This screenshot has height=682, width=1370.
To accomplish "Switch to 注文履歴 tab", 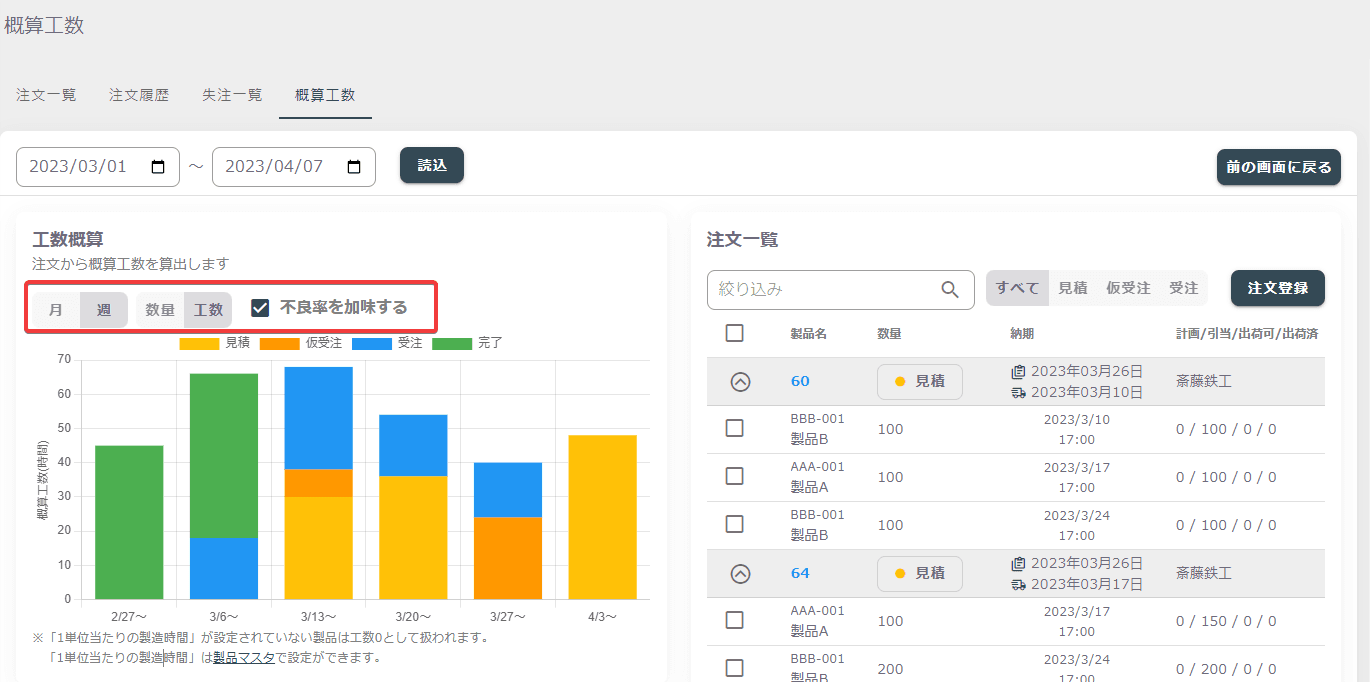I will coord(139,95).
